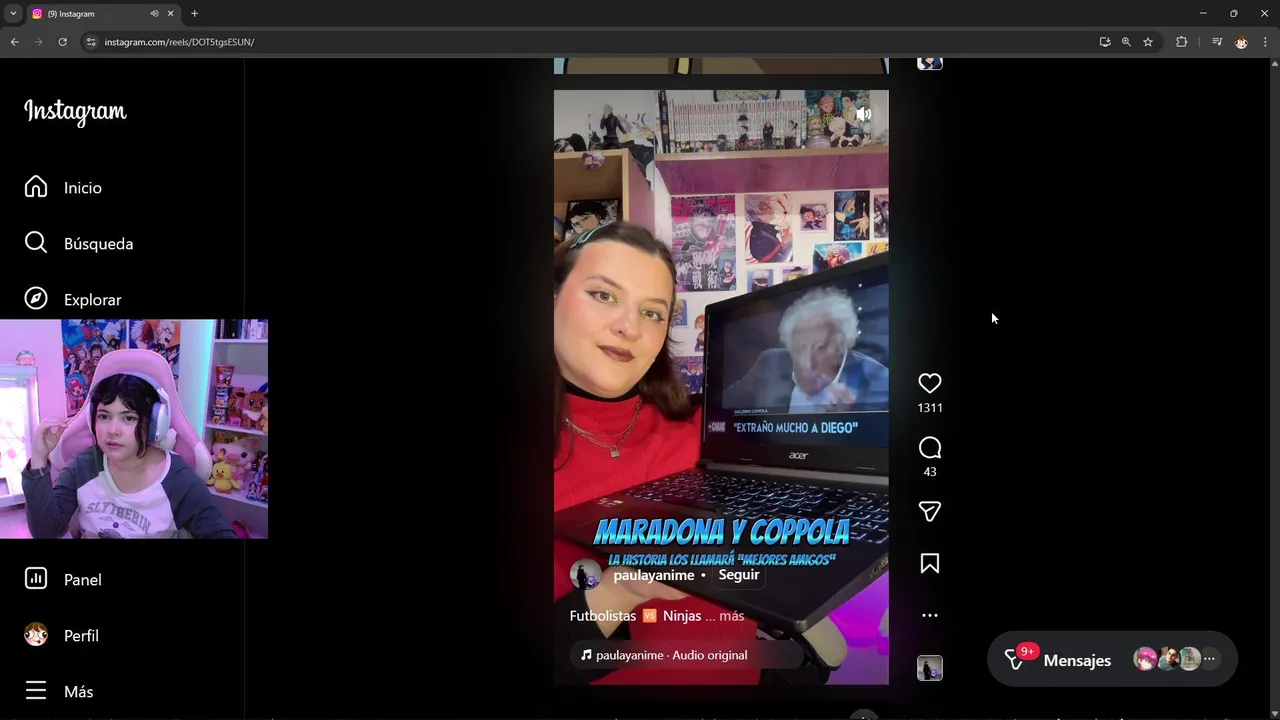Click the Perfil avatar icon in the sidebar
Screen dimensions: 1280x720
pyautogui.click(x=36, y=635)
